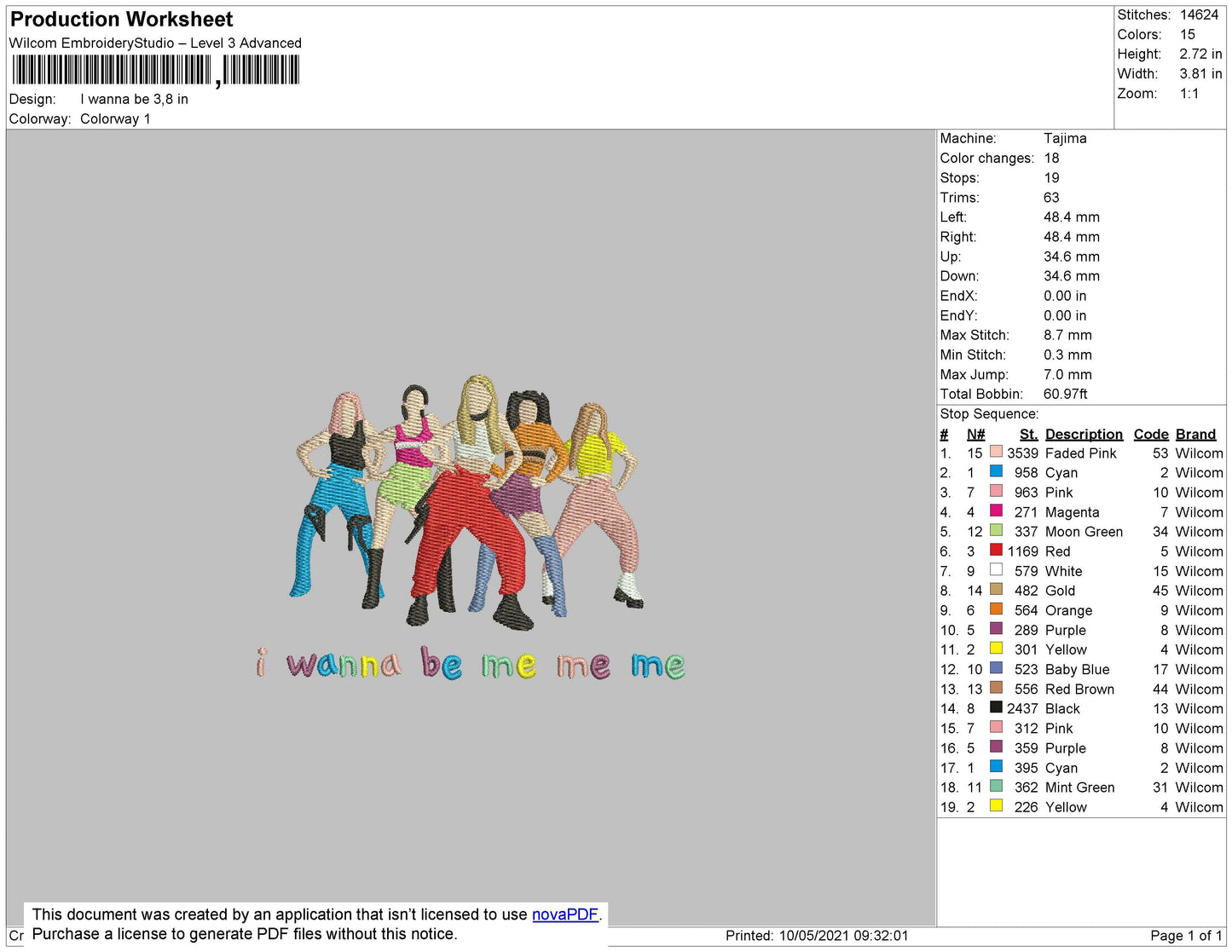Viewport: 1232px width, 952px height.
Task: Click the design name 'I wanna be 3,8 in'
Action: pos(134,99)
